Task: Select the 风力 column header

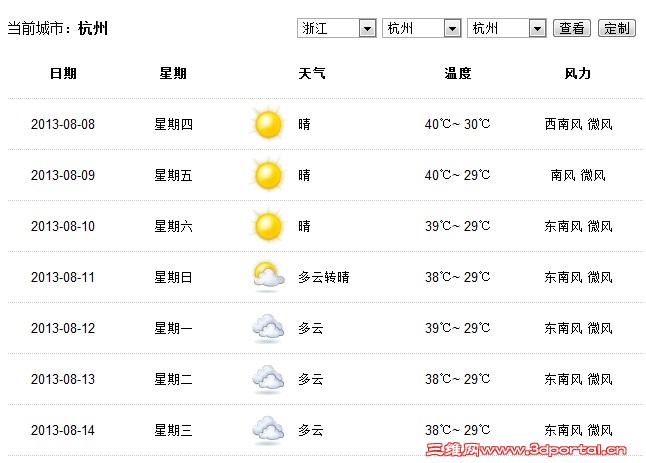Action: pos(578,73)
